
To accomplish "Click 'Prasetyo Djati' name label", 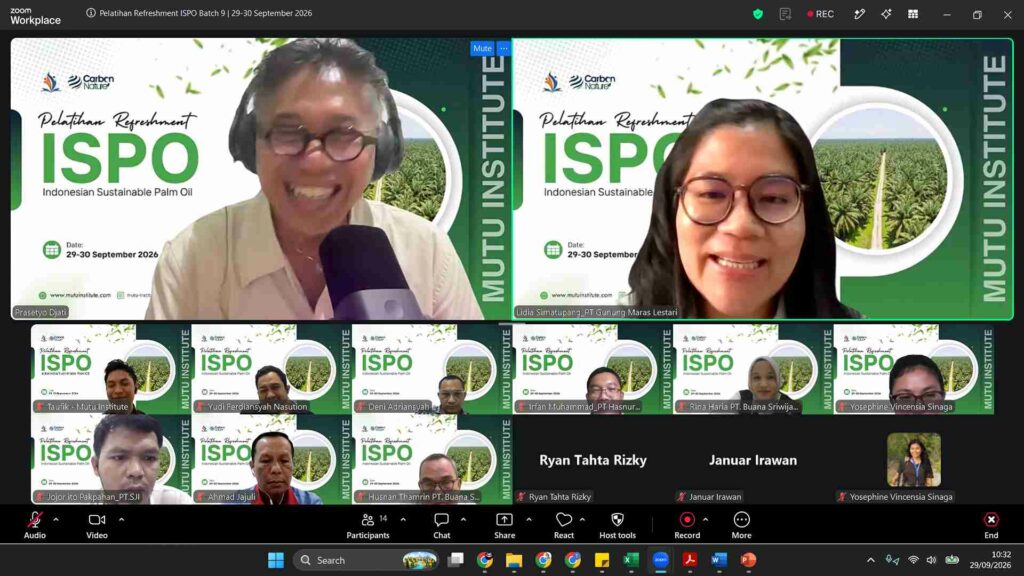I will click(40, 312).
